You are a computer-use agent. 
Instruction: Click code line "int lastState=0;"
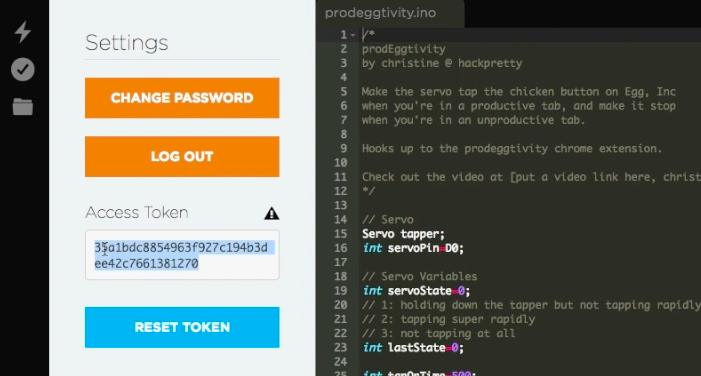click(x=413, y=348)
